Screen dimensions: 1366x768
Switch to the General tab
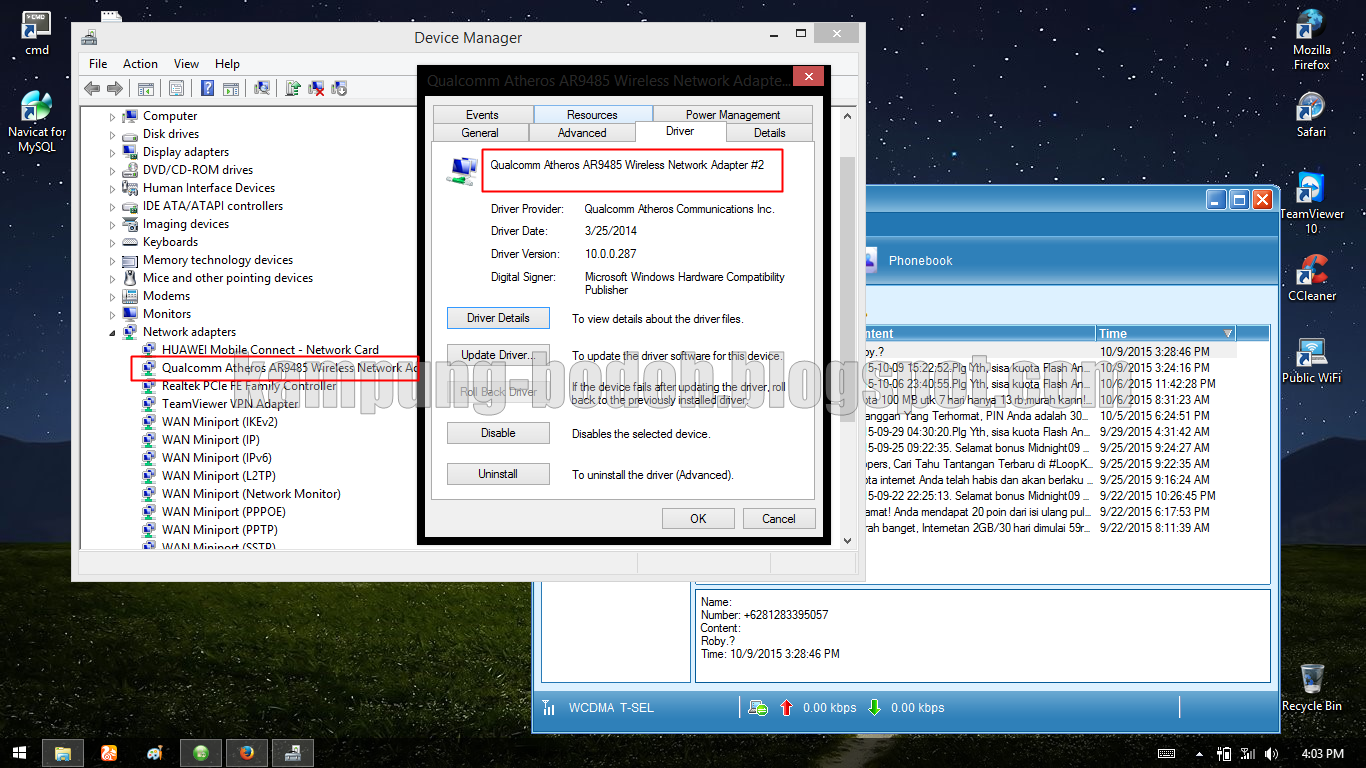click(480, 132)
